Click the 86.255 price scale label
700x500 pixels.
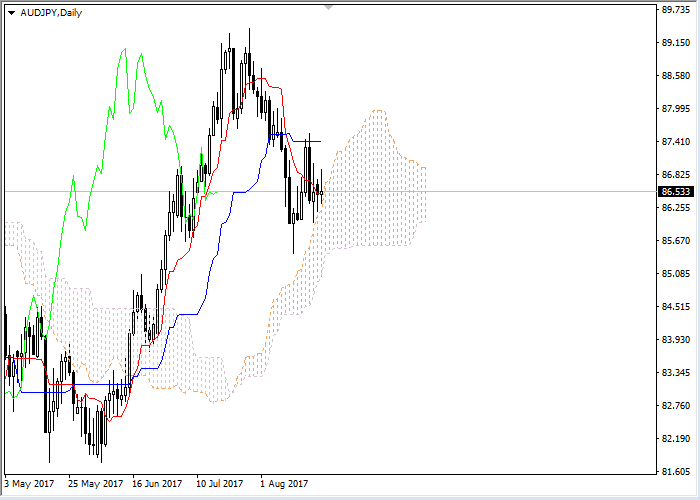675,208
